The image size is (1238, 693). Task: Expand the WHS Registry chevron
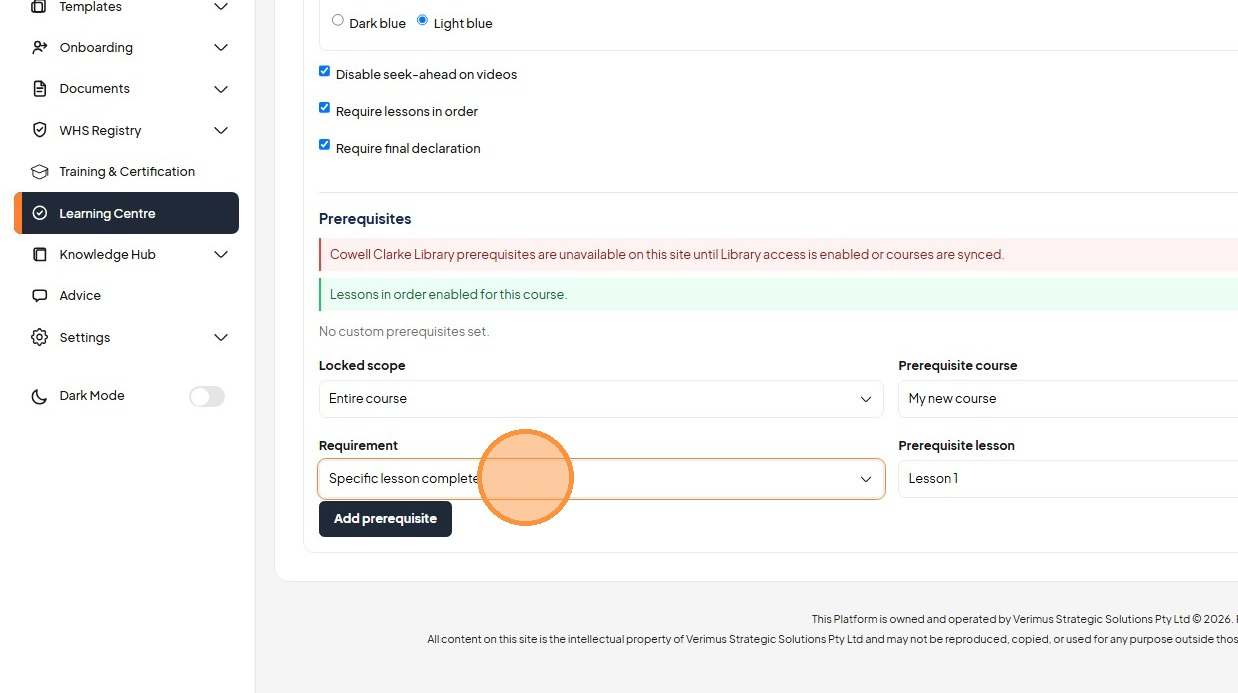pyautogui.click(x=221, y=130)
